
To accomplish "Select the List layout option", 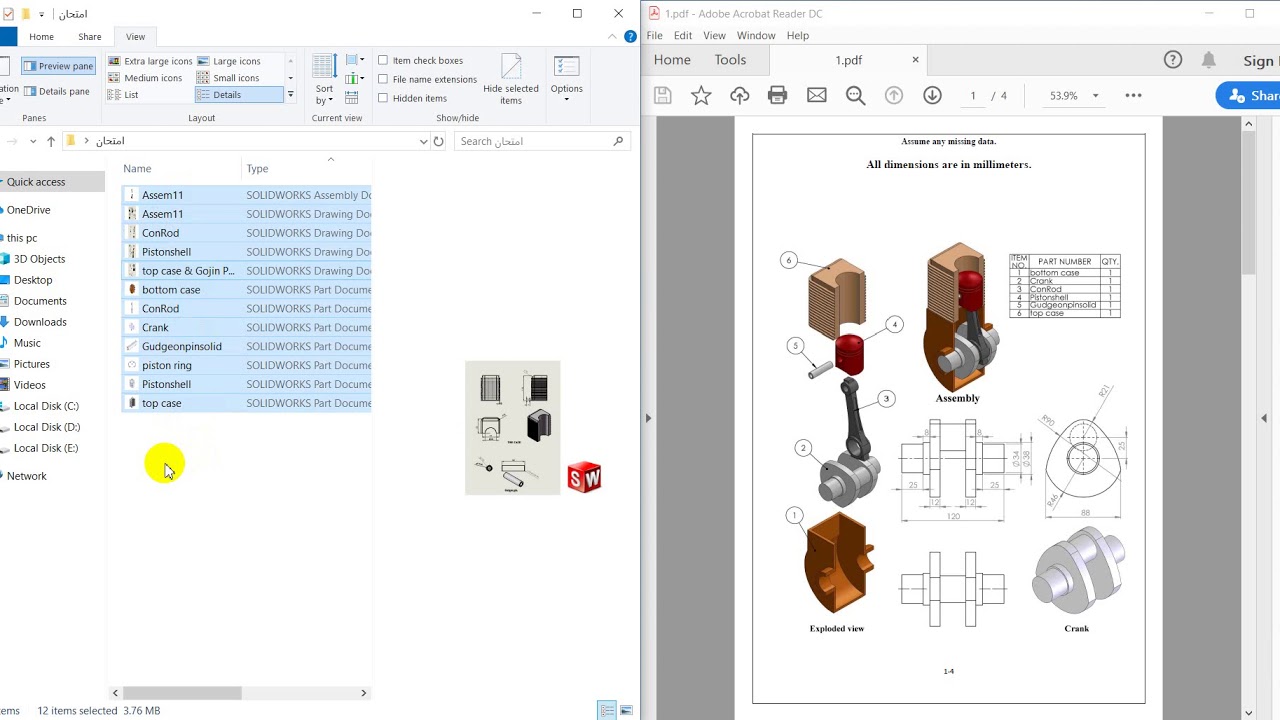I will 123,95.
